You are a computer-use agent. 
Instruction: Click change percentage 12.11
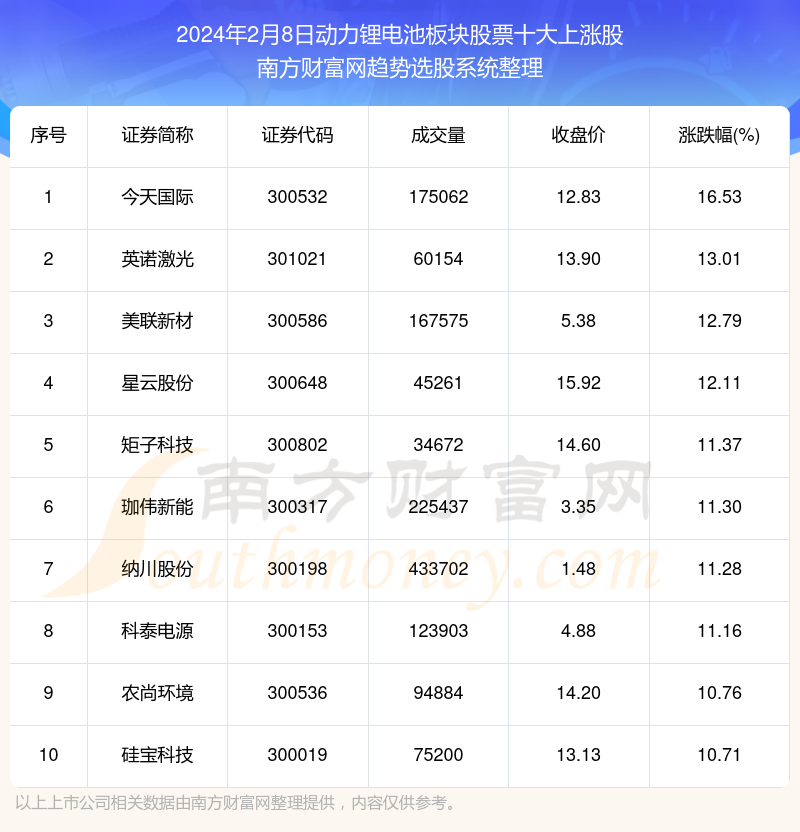[x=719, y=383]
